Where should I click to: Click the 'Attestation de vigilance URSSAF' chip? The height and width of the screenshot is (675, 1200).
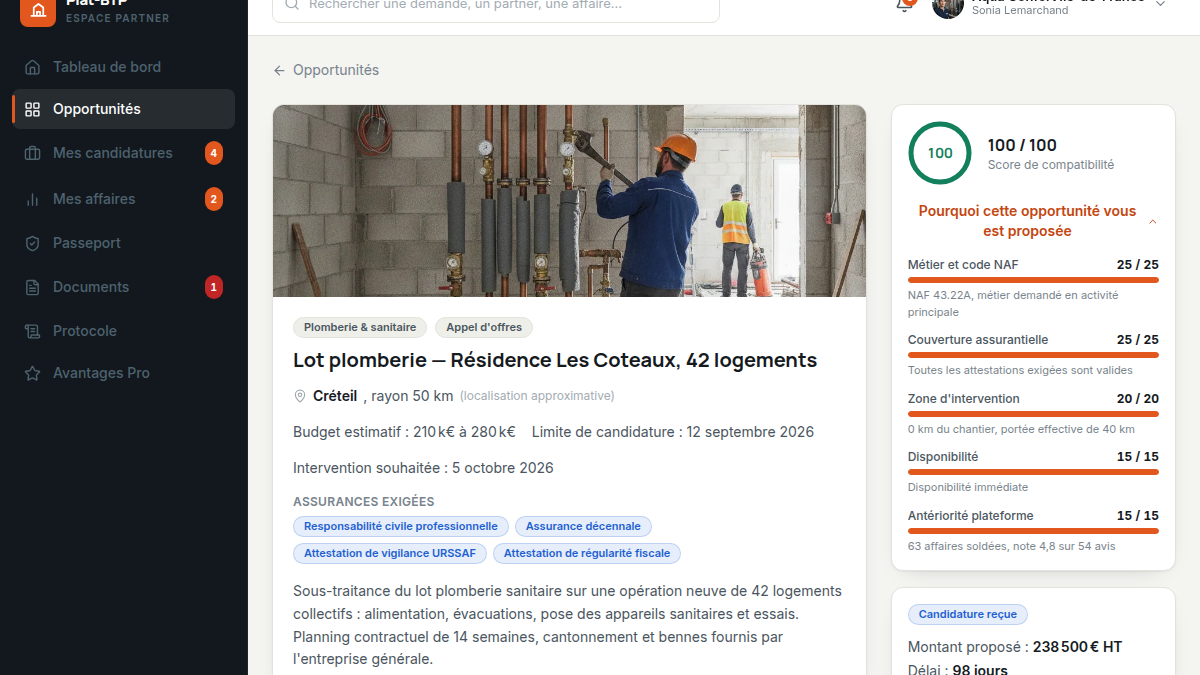tap(390, 553)
